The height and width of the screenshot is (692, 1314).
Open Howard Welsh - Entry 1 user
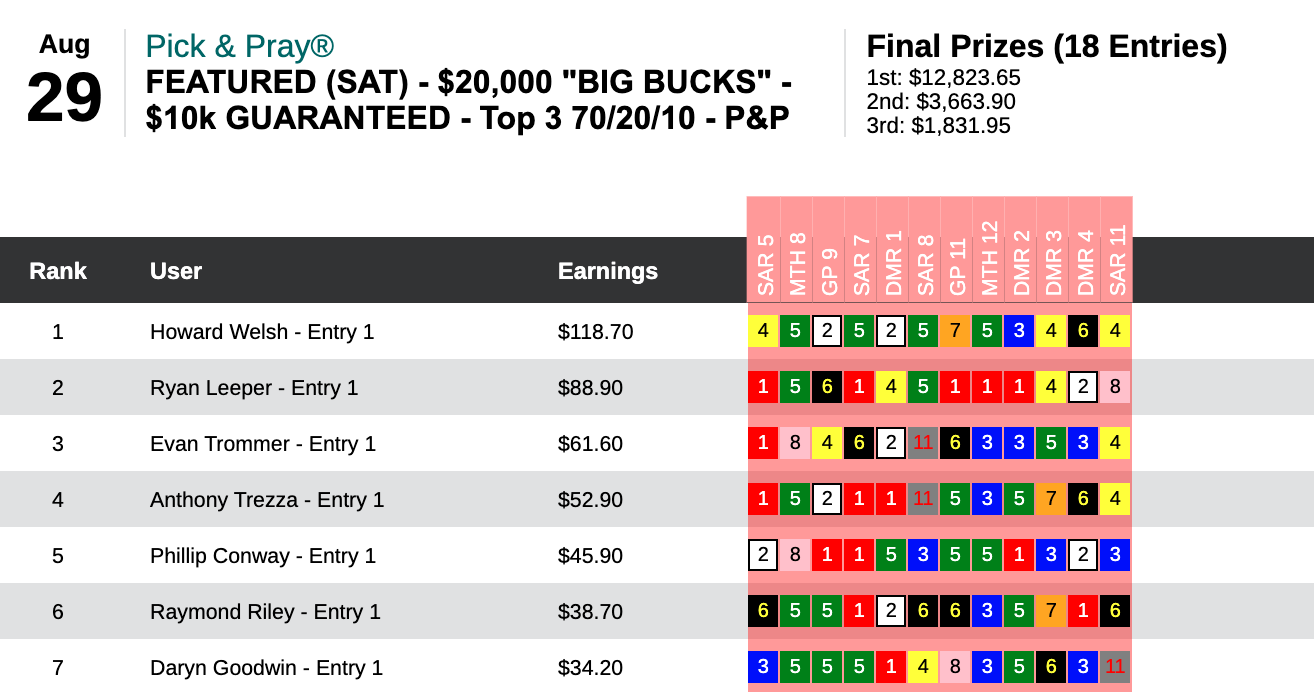(262, 332)
